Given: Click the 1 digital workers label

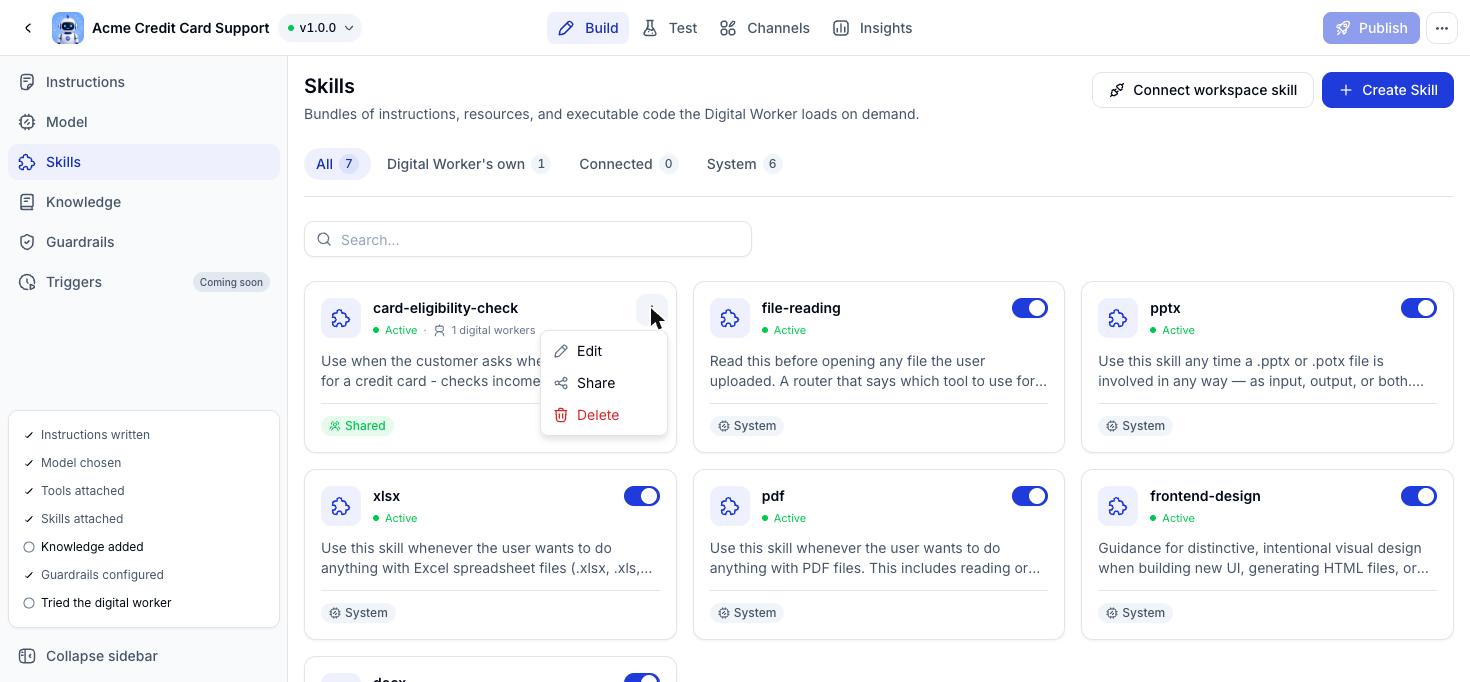Looking at the screenshot, I should point(483,330).
